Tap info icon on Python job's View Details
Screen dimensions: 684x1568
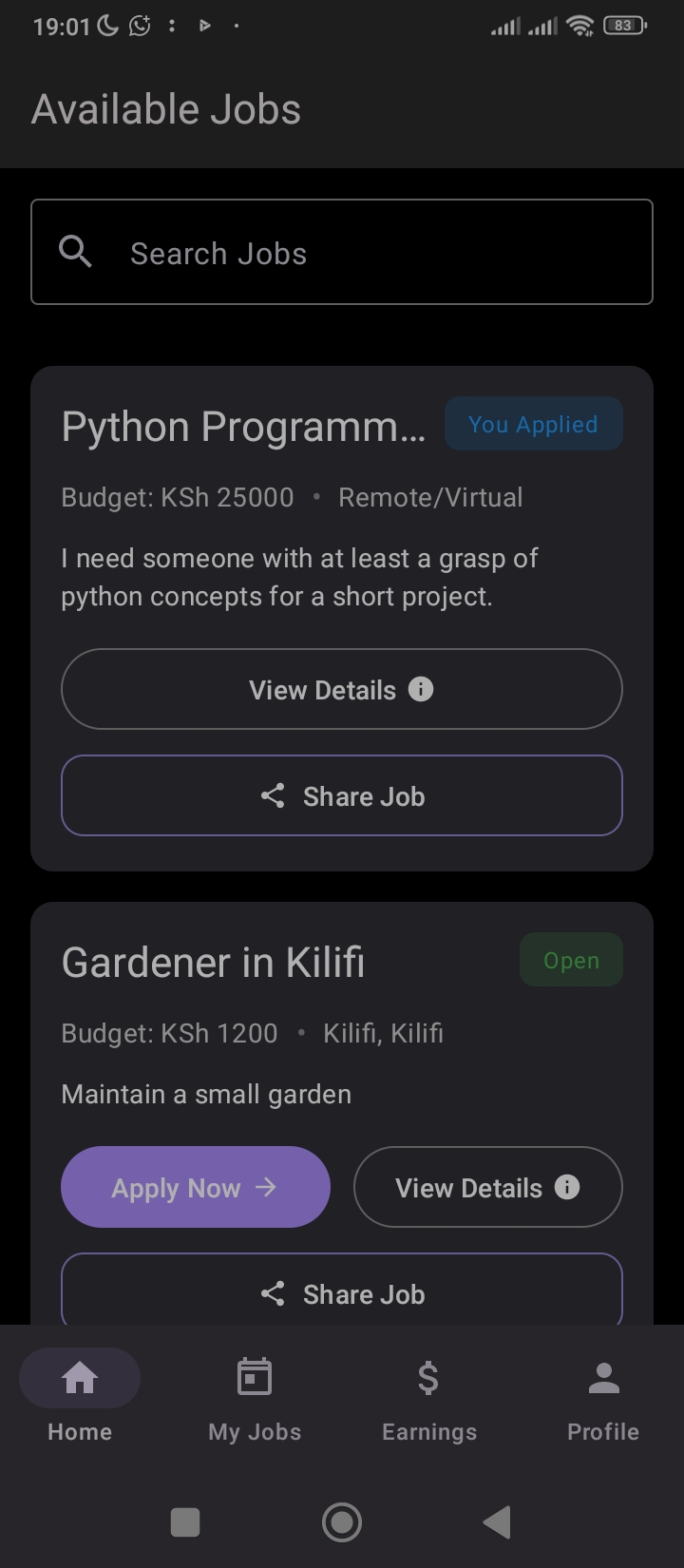(421, 689)
